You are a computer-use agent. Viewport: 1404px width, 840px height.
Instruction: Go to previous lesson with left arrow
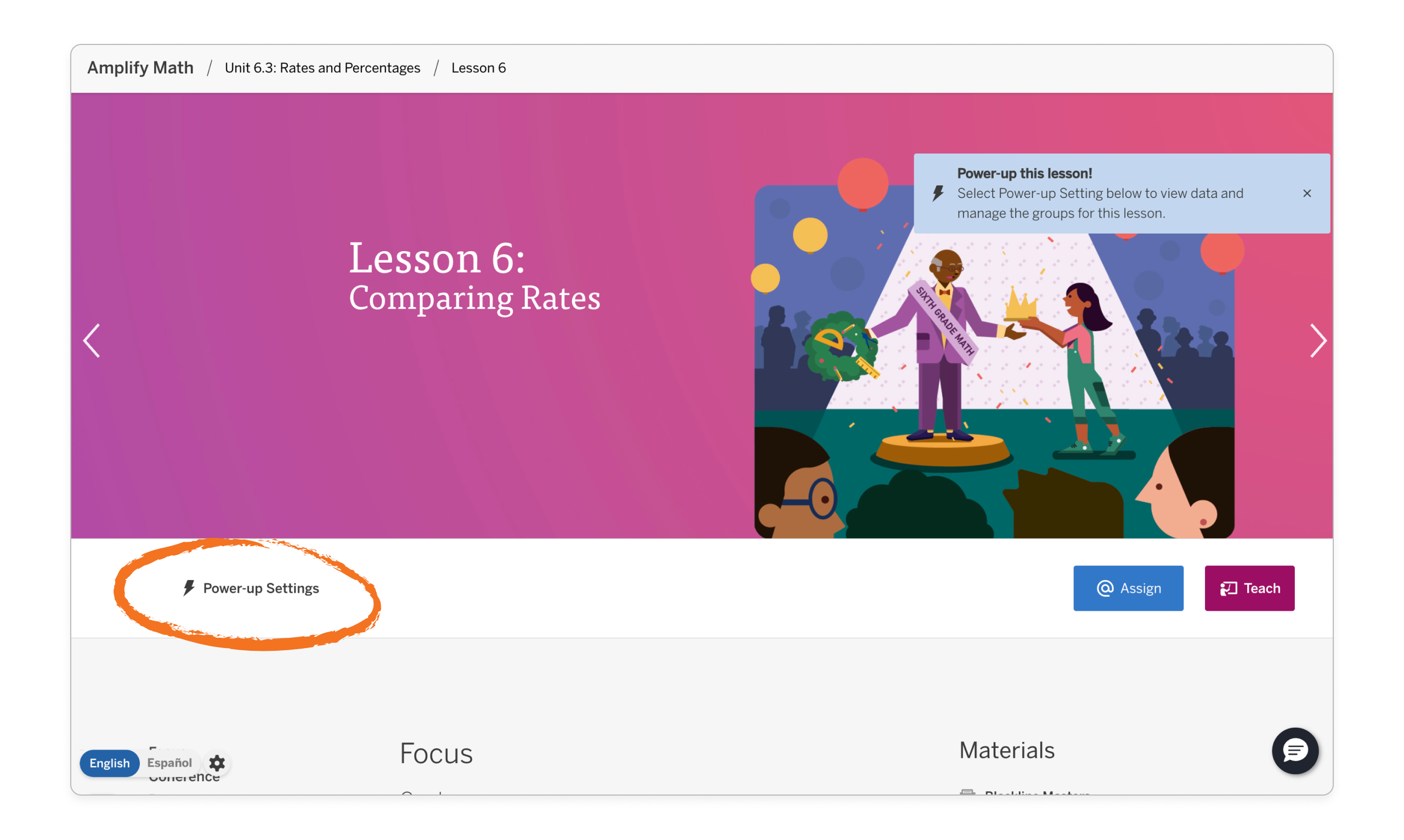(x=92, y=340)
